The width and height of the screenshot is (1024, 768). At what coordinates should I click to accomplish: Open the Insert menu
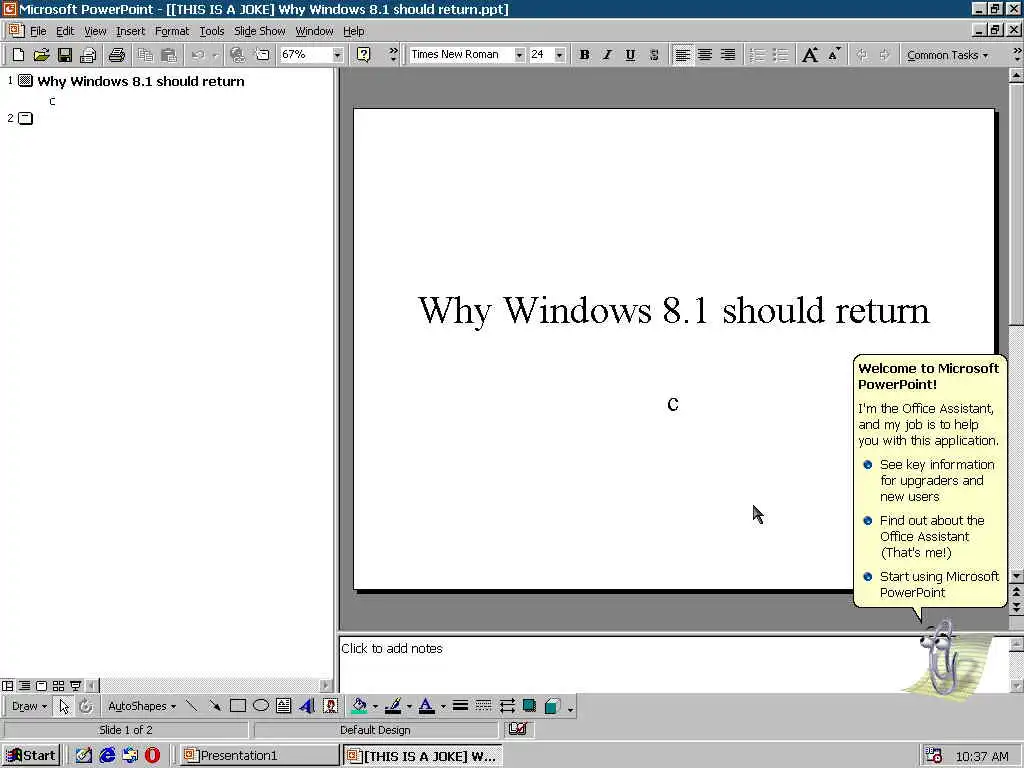(131, 31)
